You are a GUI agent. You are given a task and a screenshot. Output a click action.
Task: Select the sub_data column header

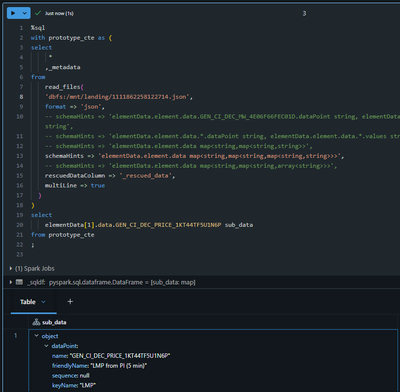pyautogui.click(x=54, y=322)
